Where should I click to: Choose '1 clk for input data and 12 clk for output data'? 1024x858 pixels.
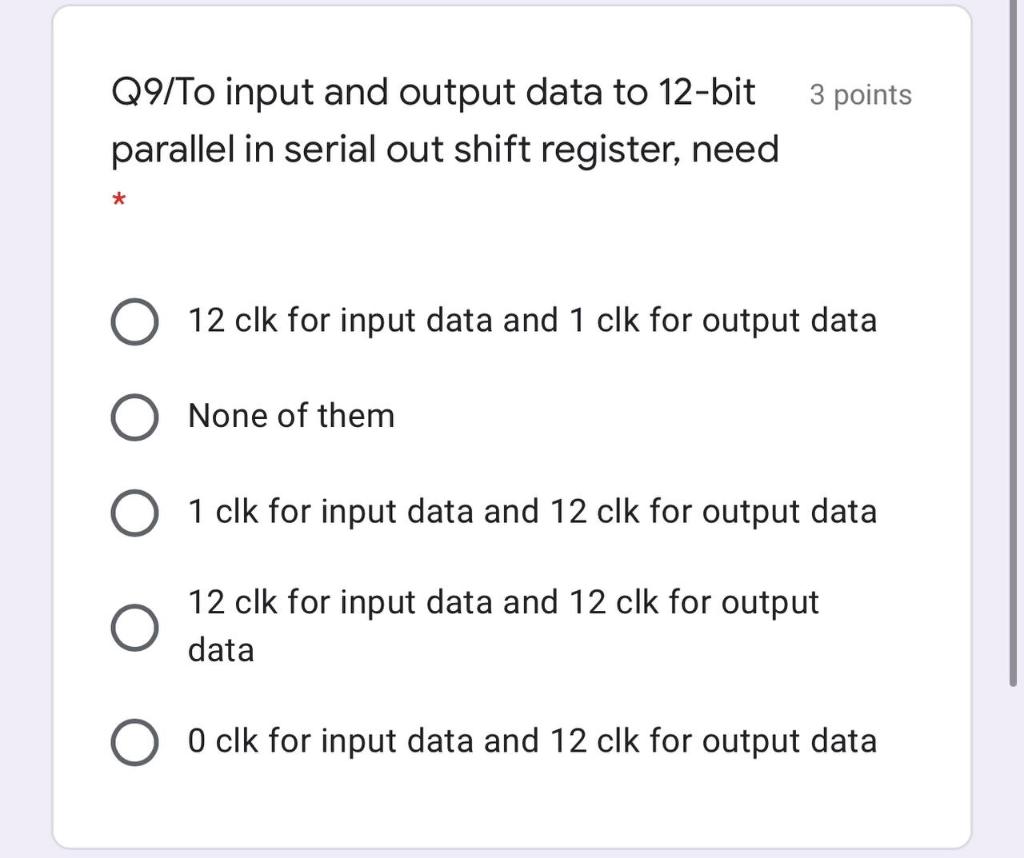(x=135, y=512)
